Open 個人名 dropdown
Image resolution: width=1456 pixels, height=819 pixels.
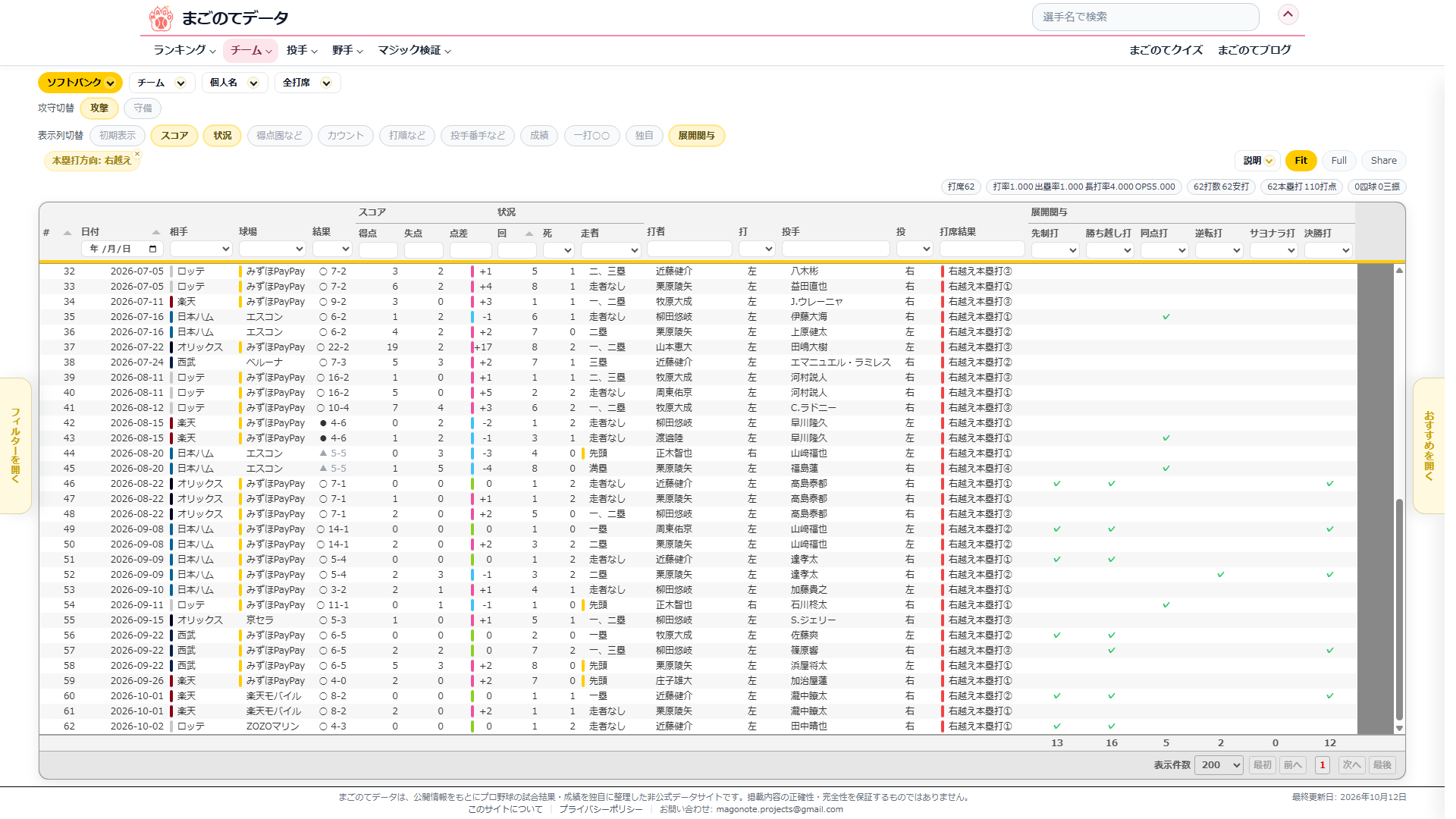pos(234,83)
